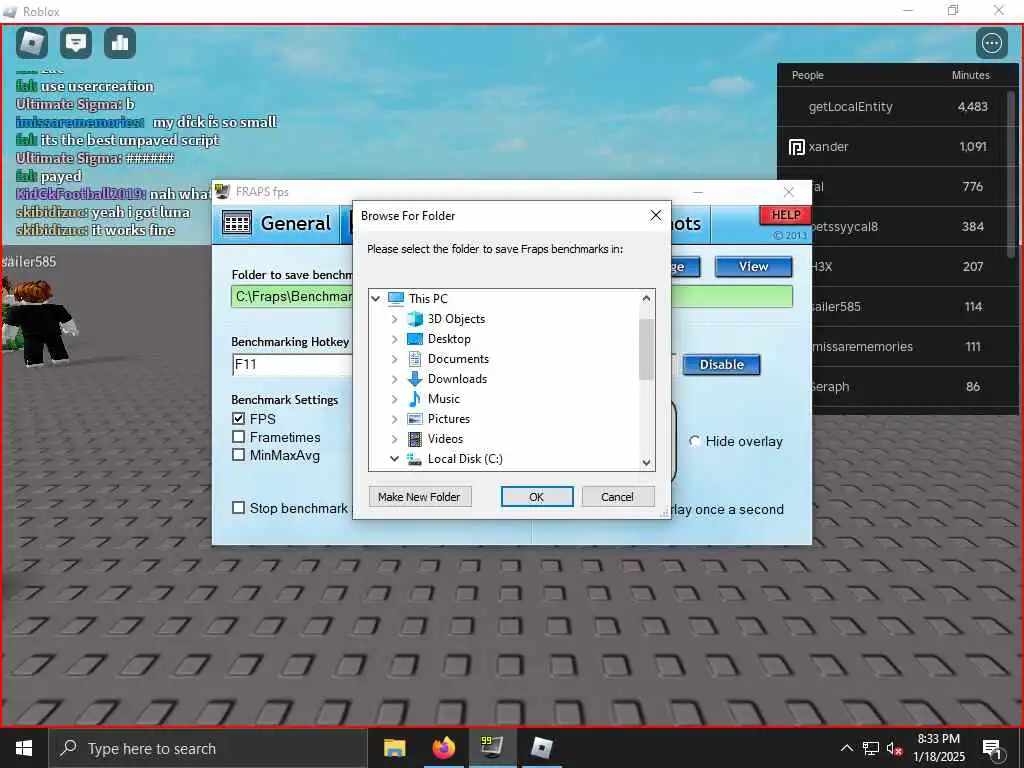This screenshot has width=1024, height=768.
Task: Toggle the Roblox chat window icon
Action: pyautogui.click(x=76, y=43)
